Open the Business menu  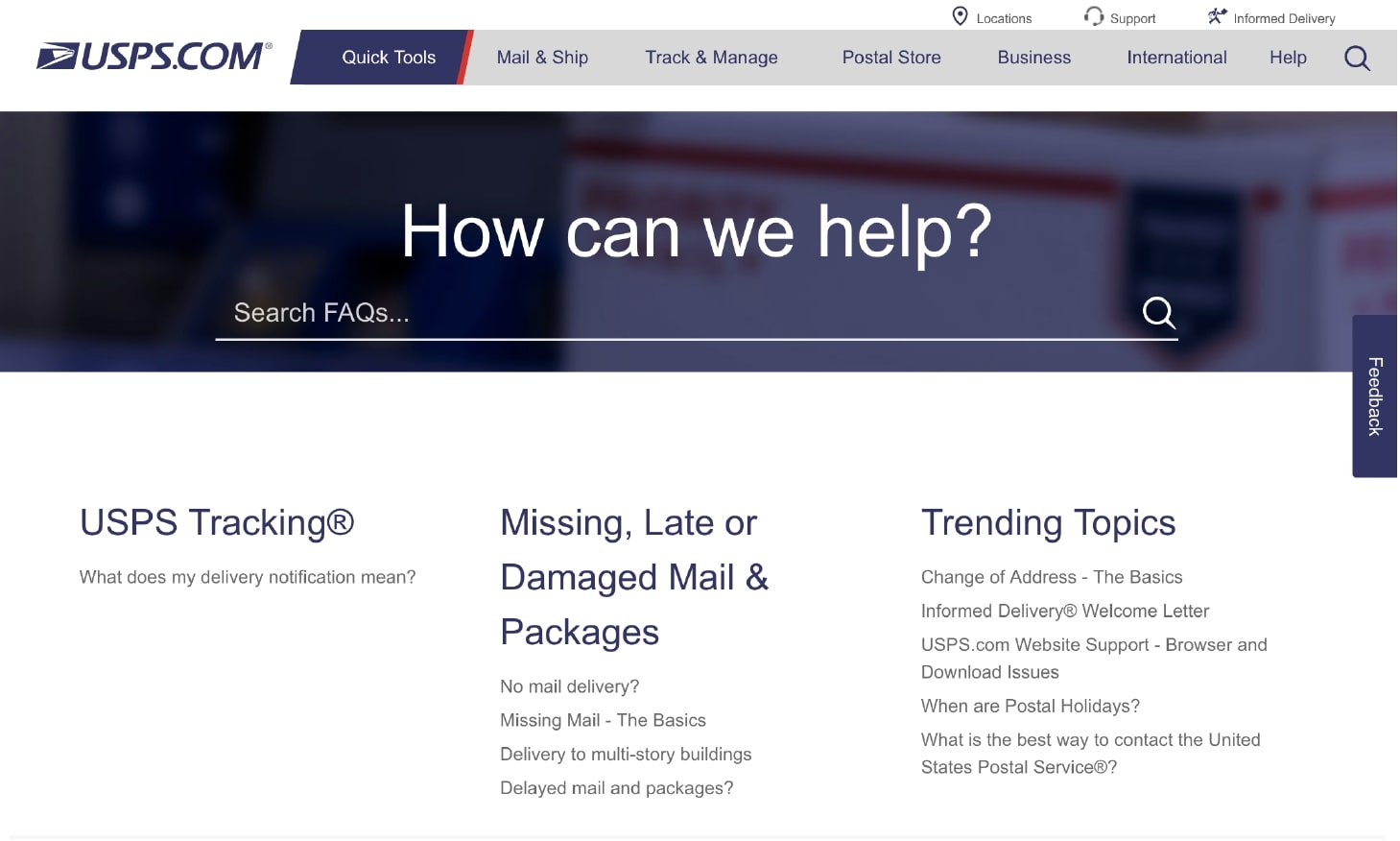[x=1033, y=58]
